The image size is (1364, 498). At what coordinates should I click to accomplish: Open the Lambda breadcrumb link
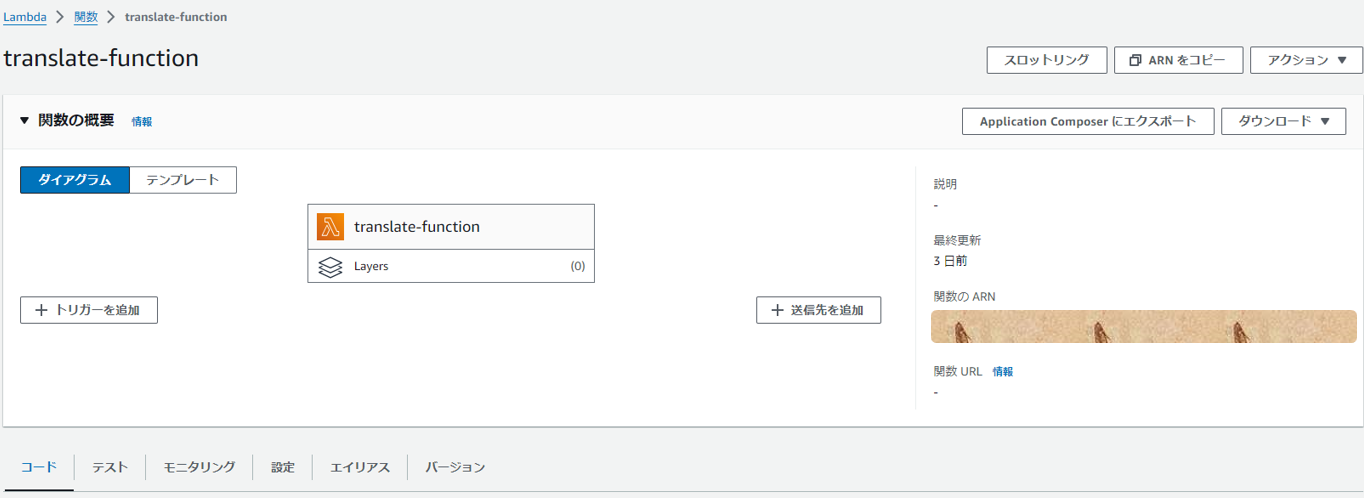[x=25, y=17]
